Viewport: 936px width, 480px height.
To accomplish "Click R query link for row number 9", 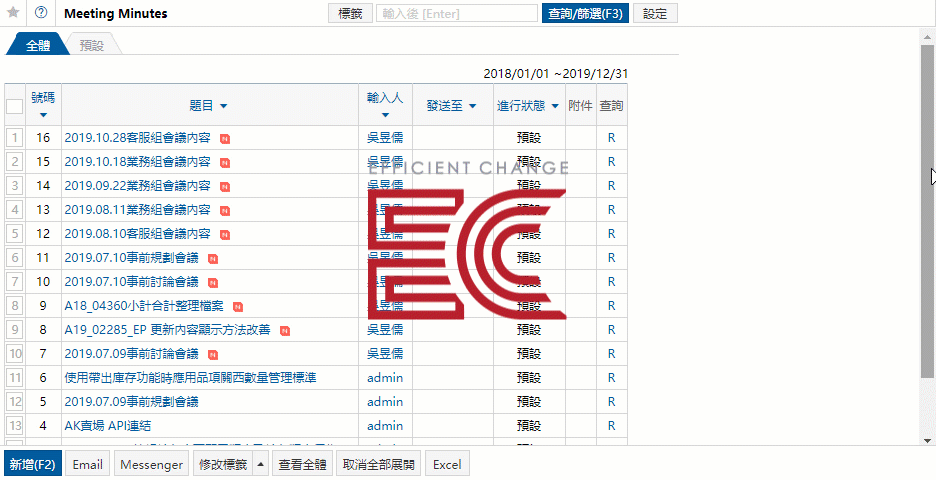I will (611, 306).
